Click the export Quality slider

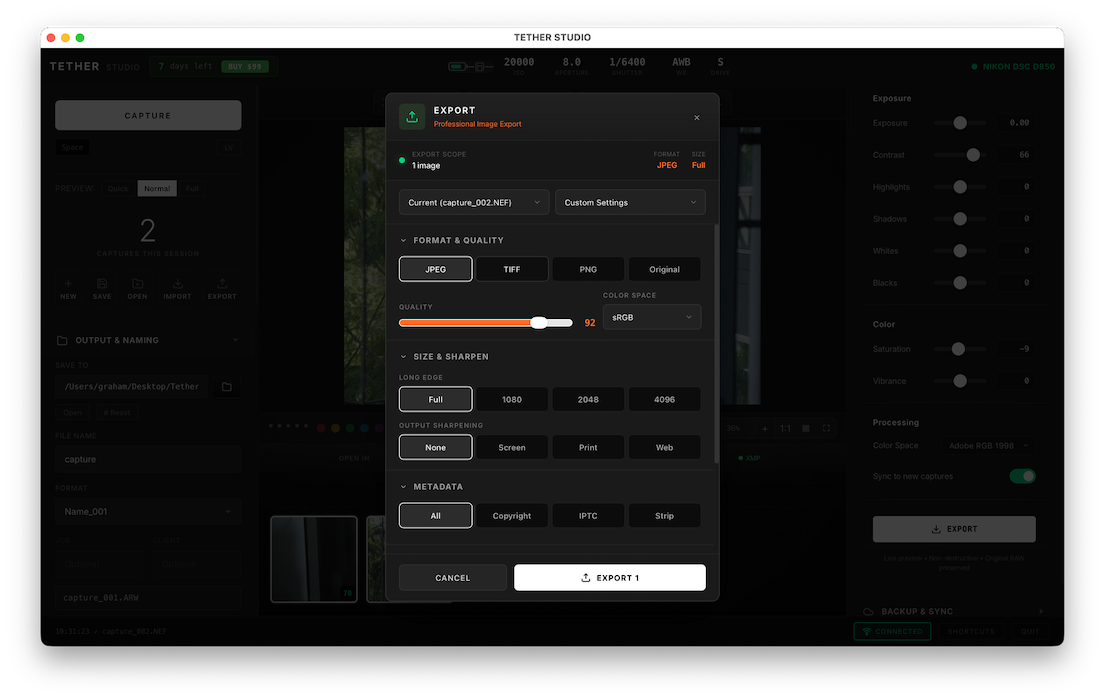[x=486, y=323]
